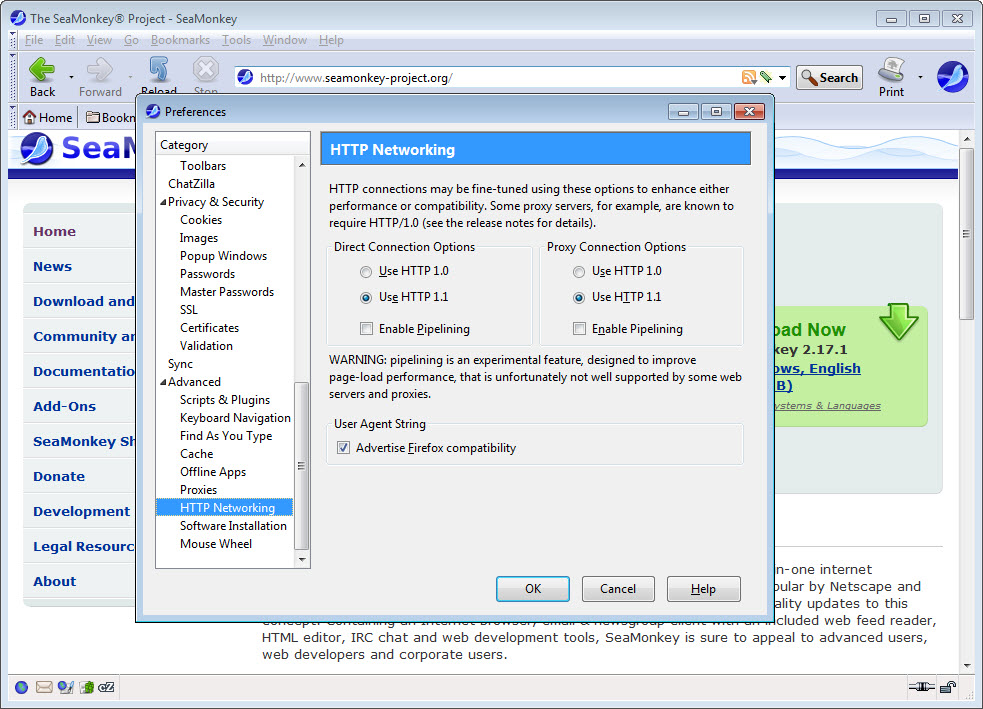Click the Home house icon on bookmarks bar

point(29,117)
